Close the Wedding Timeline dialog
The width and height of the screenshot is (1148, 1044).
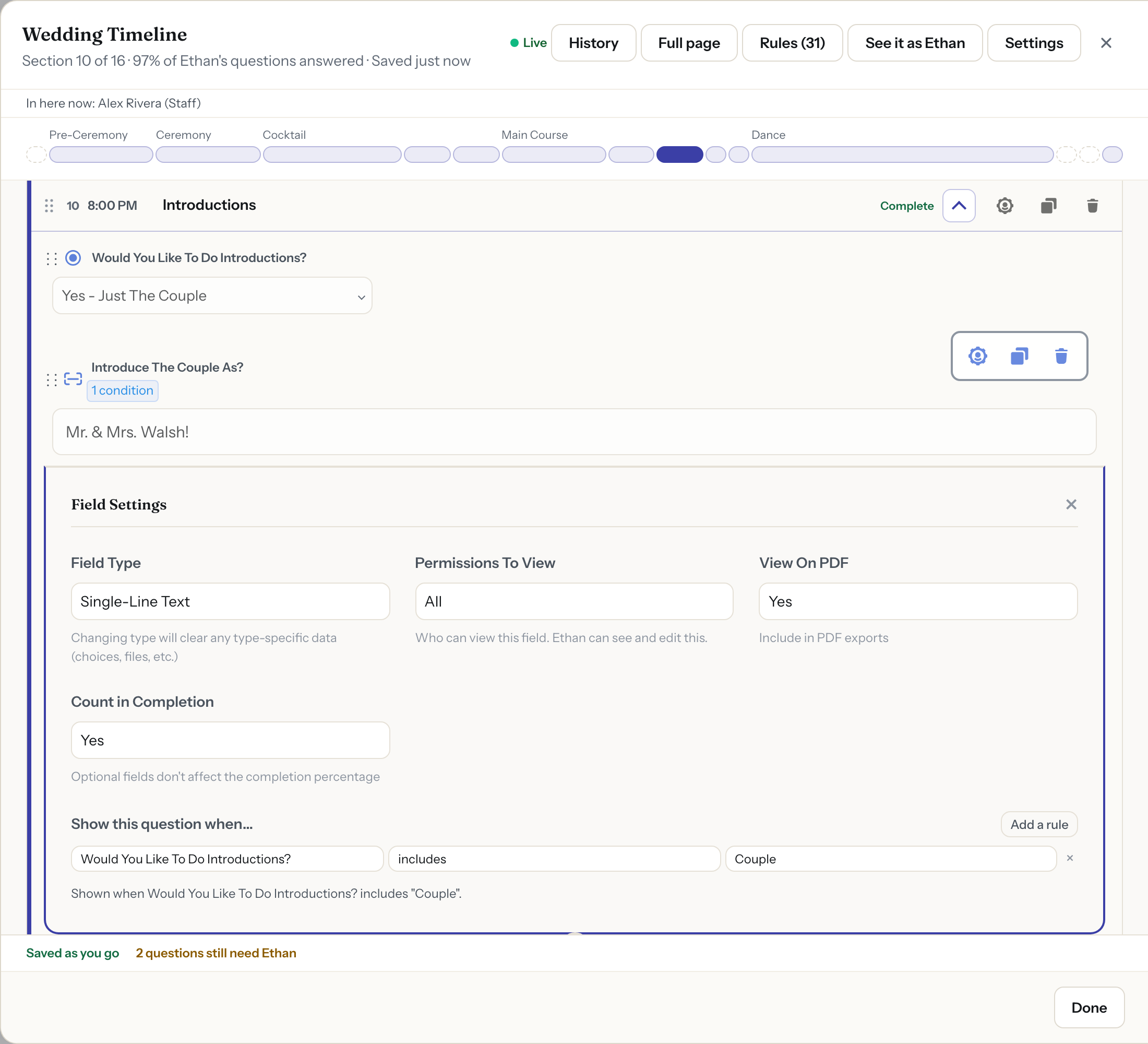1106,43
